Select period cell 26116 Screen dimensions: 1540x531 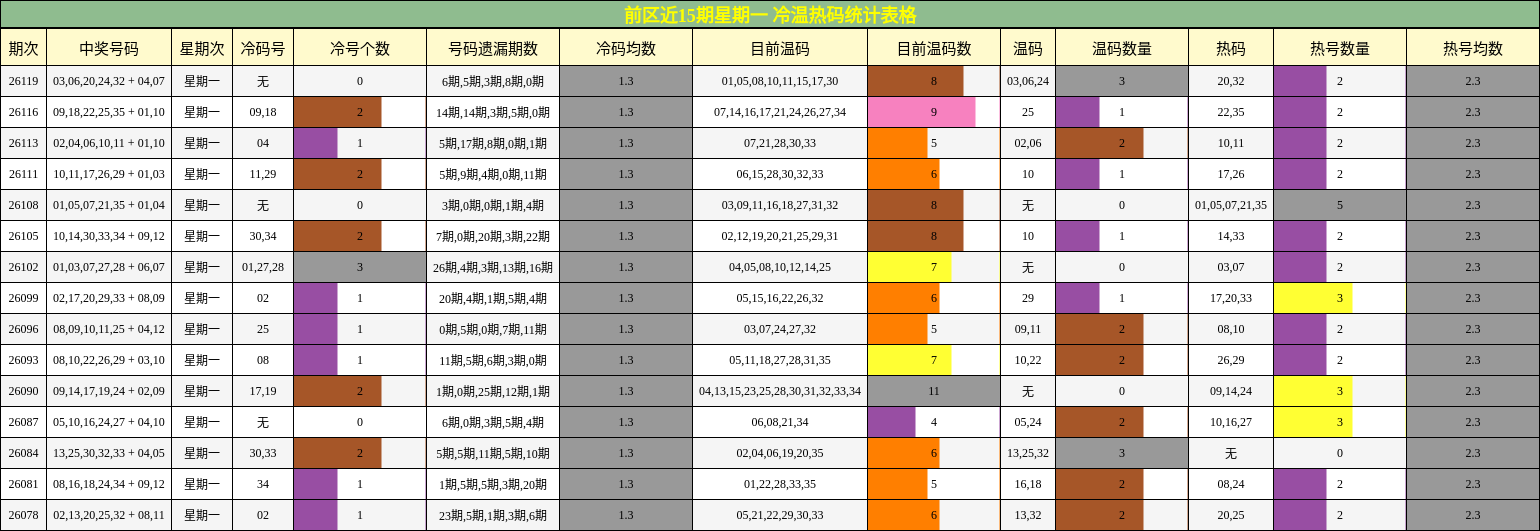24,112
